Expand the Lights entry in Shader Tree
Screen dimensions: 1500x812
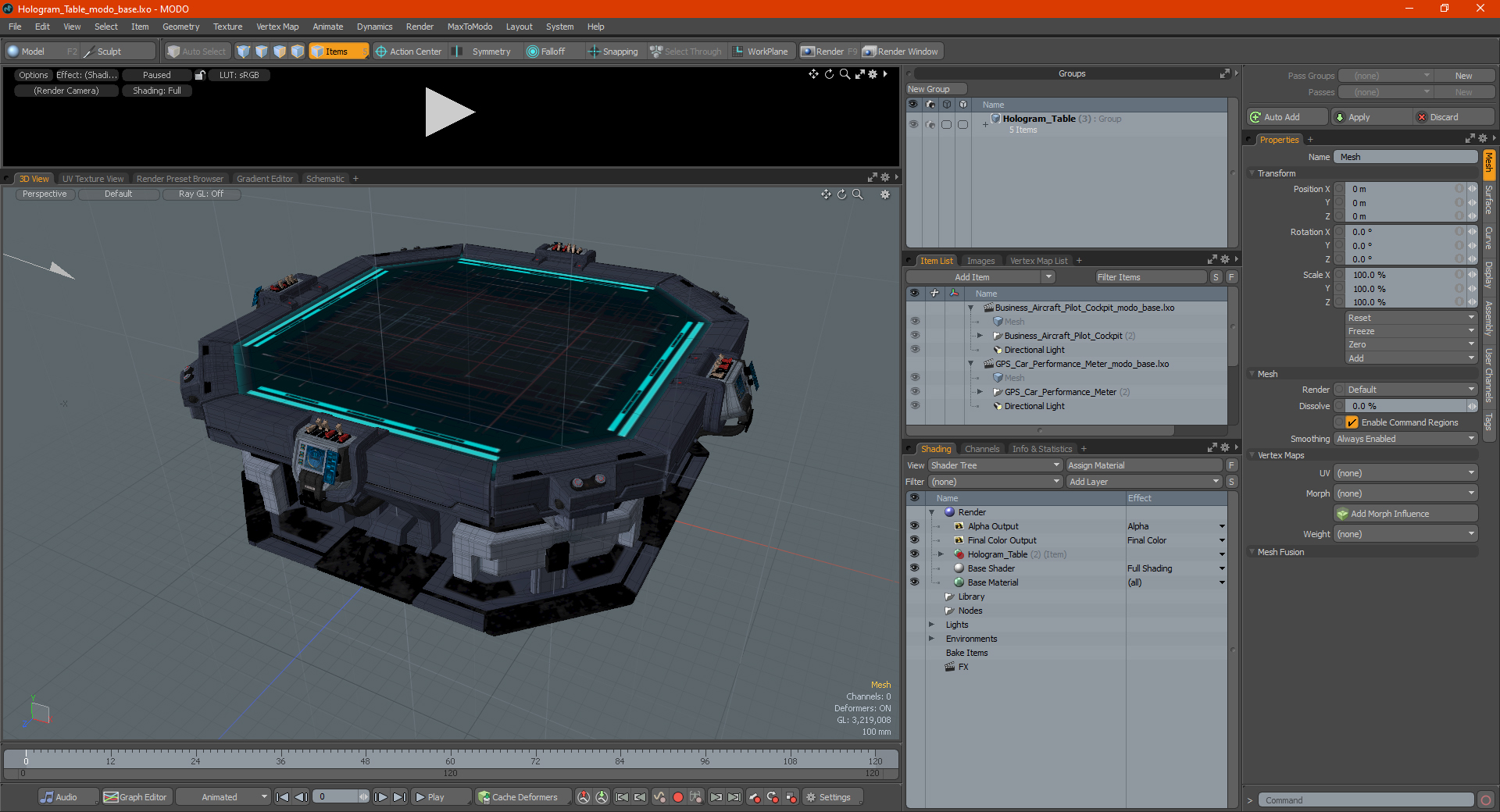click(931, 625)
